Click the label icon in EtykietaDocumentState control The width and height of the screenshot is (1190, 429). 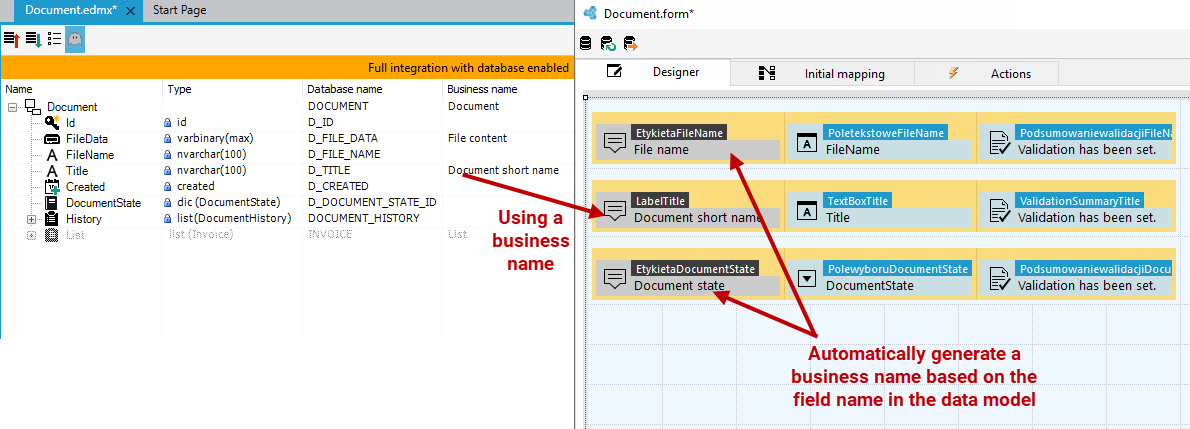[x=614, y=279]
